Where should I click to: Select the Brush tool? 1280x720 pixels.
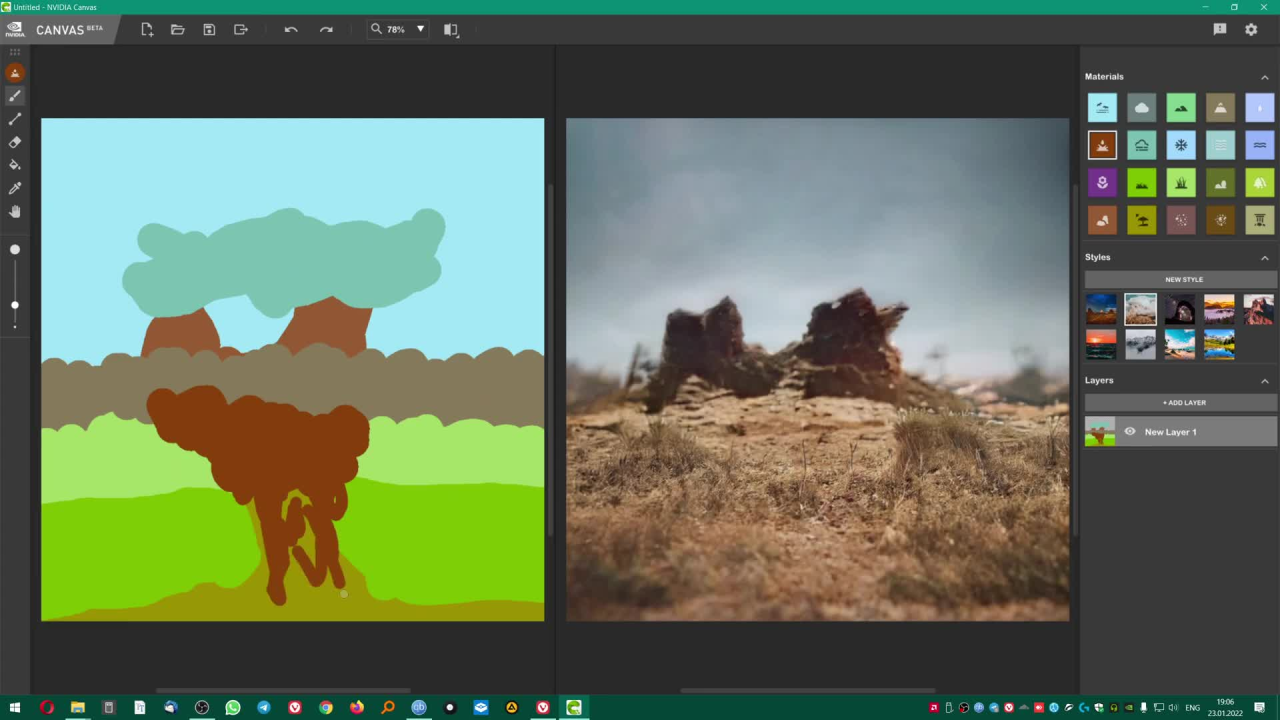[15, 96]
